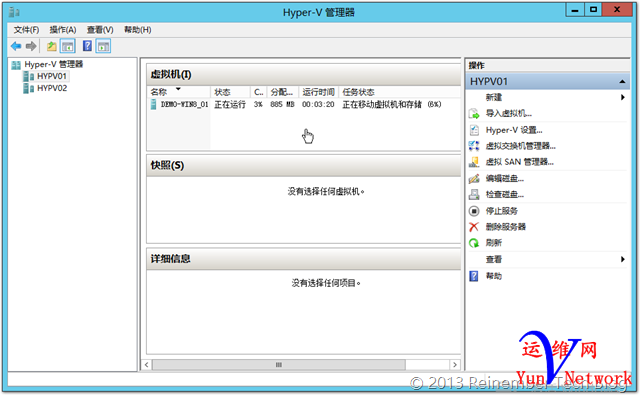The height and width of the screenshot is (395, 640).
Task: Open the 文件(F) menu
Action: tap(26, 30)
